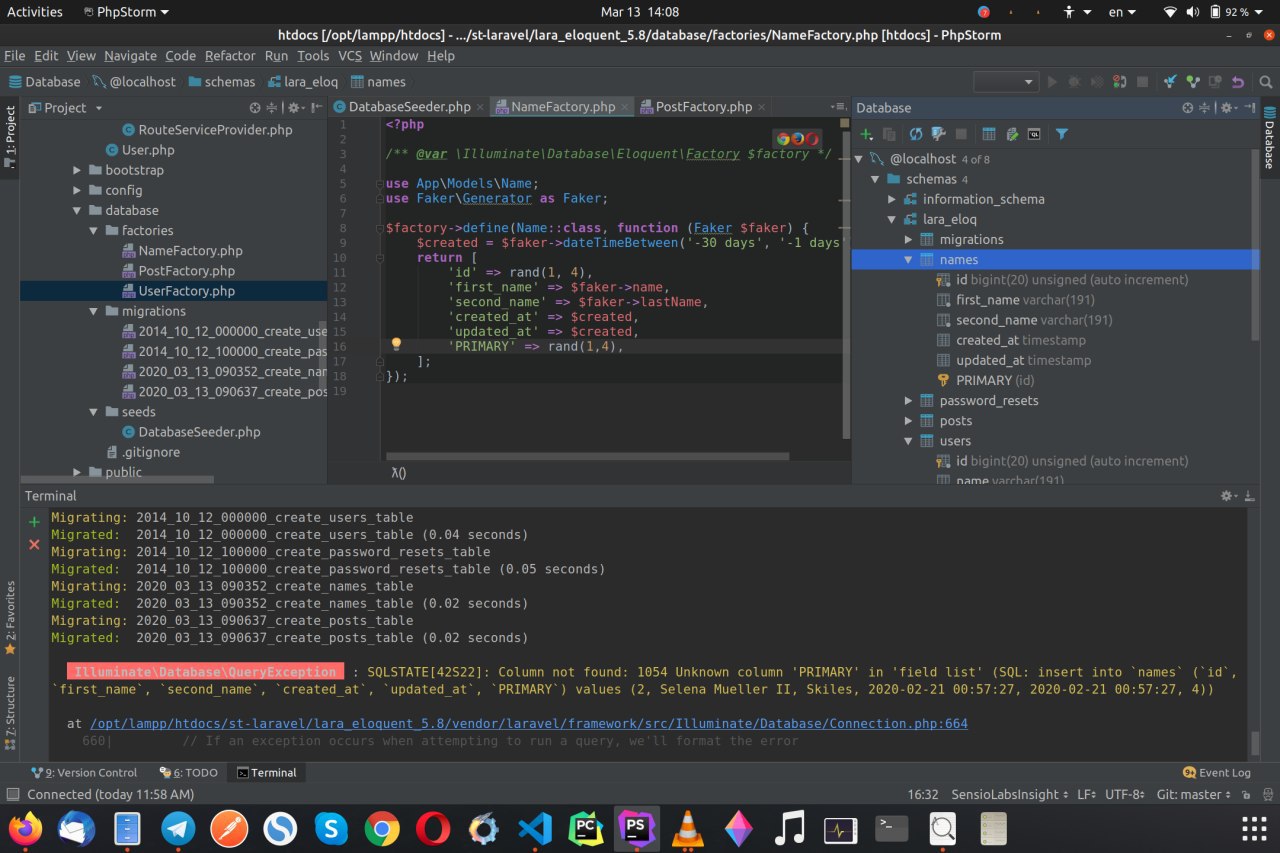Collapse the migrations folder in Project tree
1280x853 pixels.
(94, 311)
